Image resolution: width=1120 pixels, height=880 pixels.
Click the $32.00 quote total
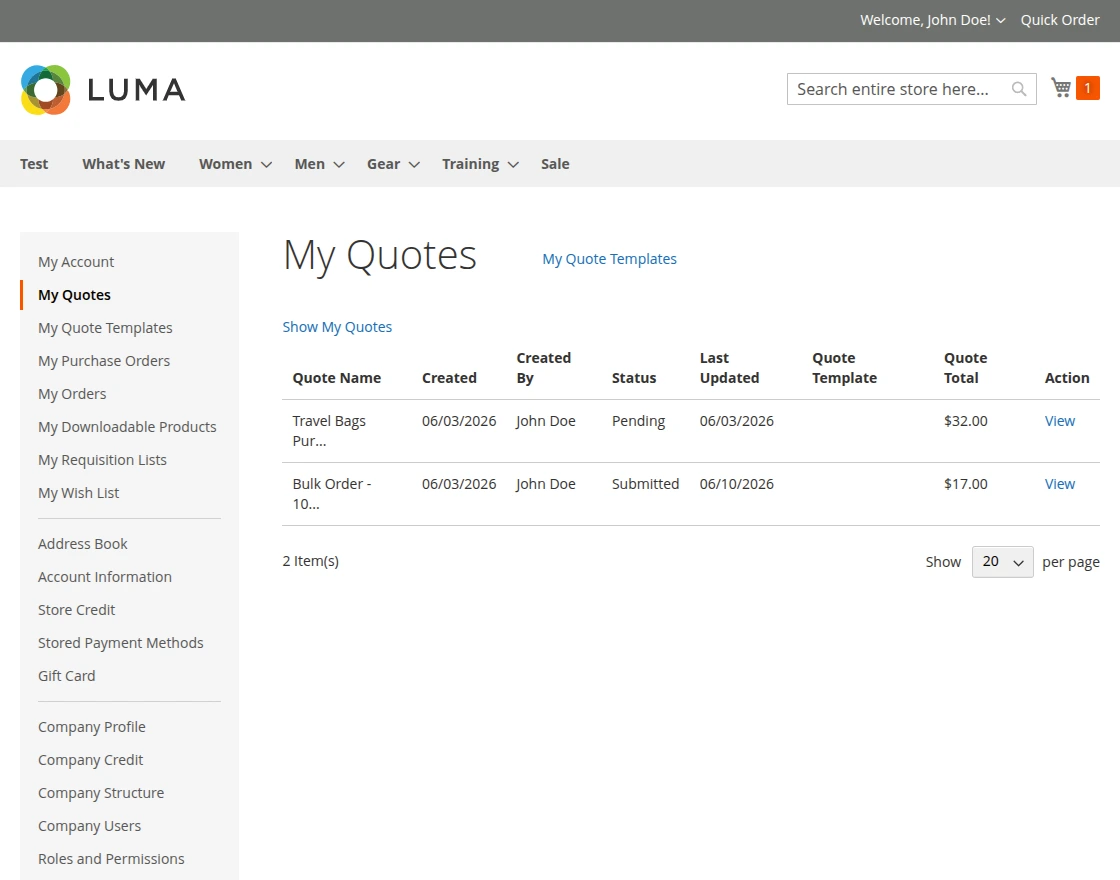click(x=965, y=421)
